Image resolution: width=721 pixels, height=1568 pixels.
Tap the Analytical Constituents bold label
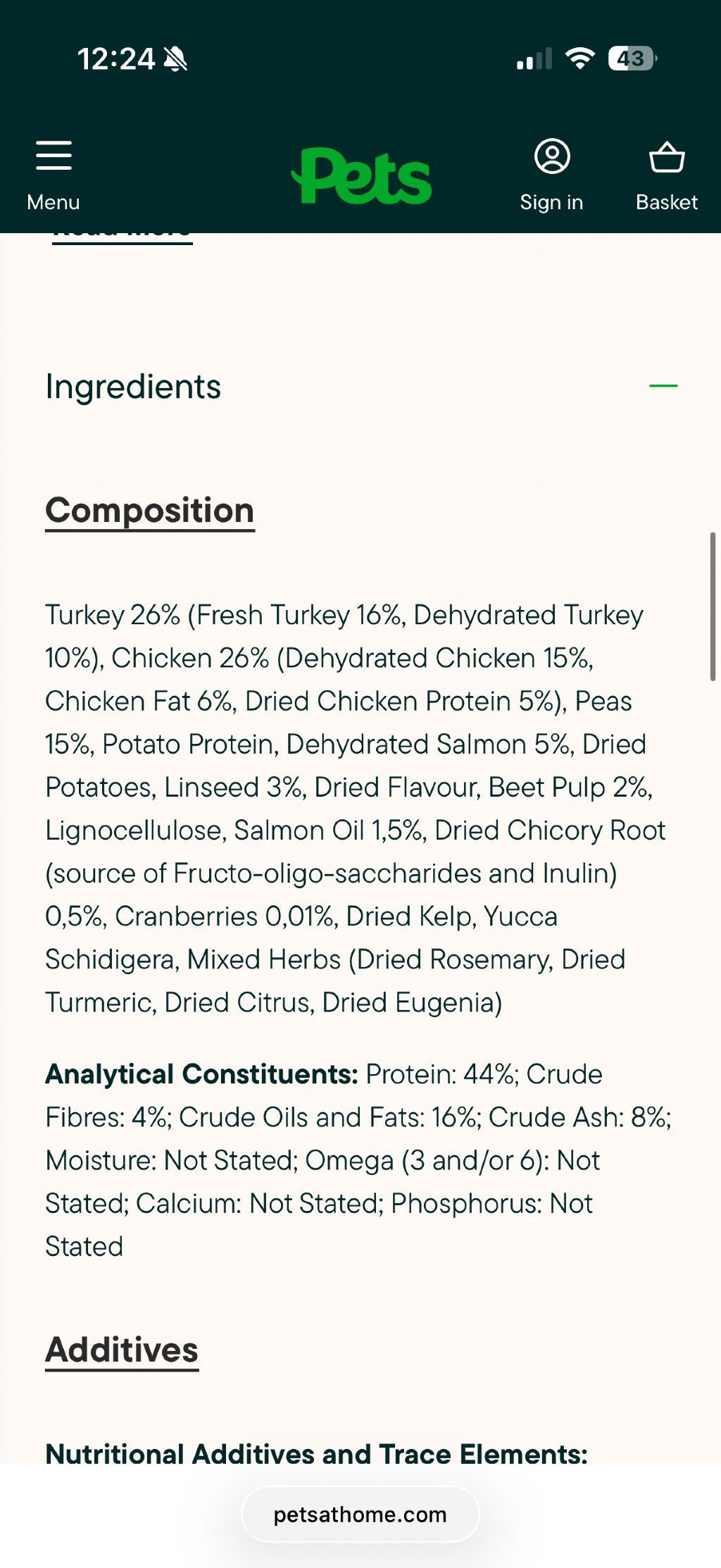pos(202,1075)
